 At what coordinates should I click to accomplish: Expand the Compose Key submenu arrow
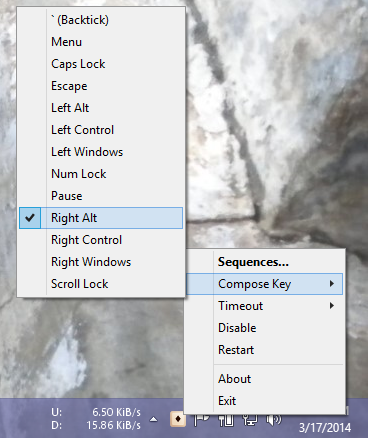click(331, 284)
